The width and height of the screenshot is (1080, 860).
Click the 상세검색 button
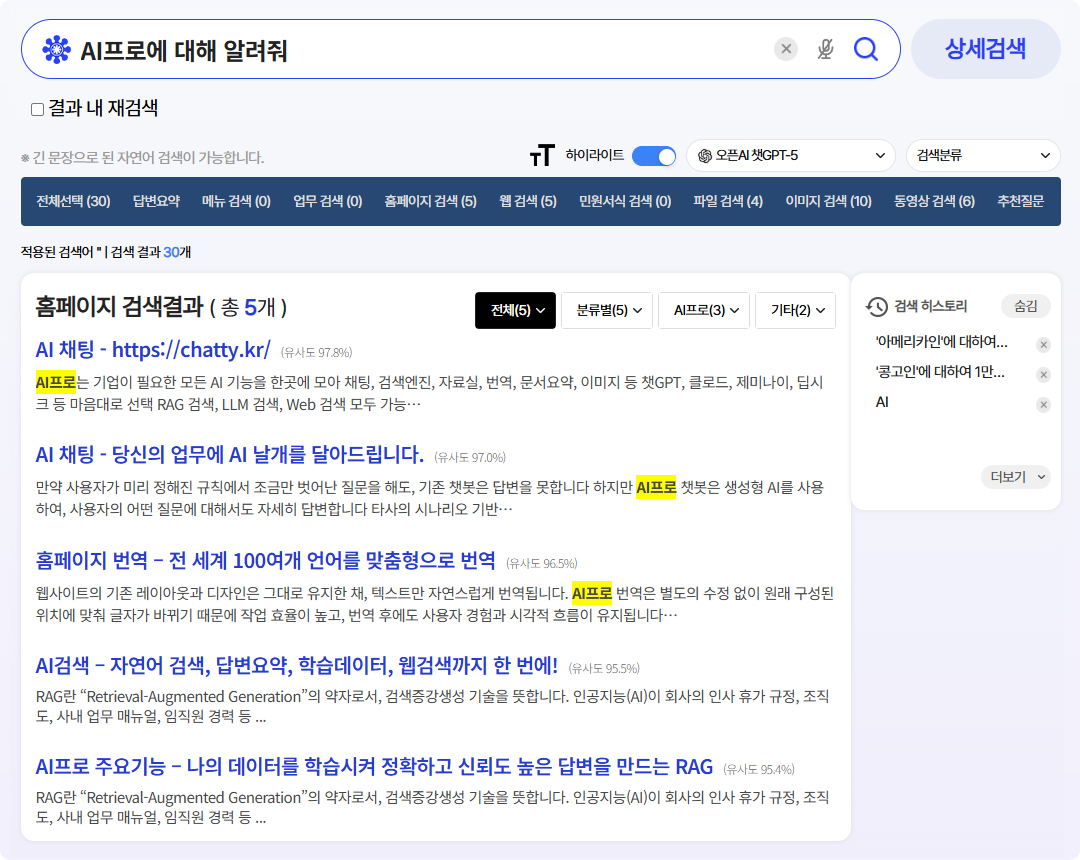(985, 49)
